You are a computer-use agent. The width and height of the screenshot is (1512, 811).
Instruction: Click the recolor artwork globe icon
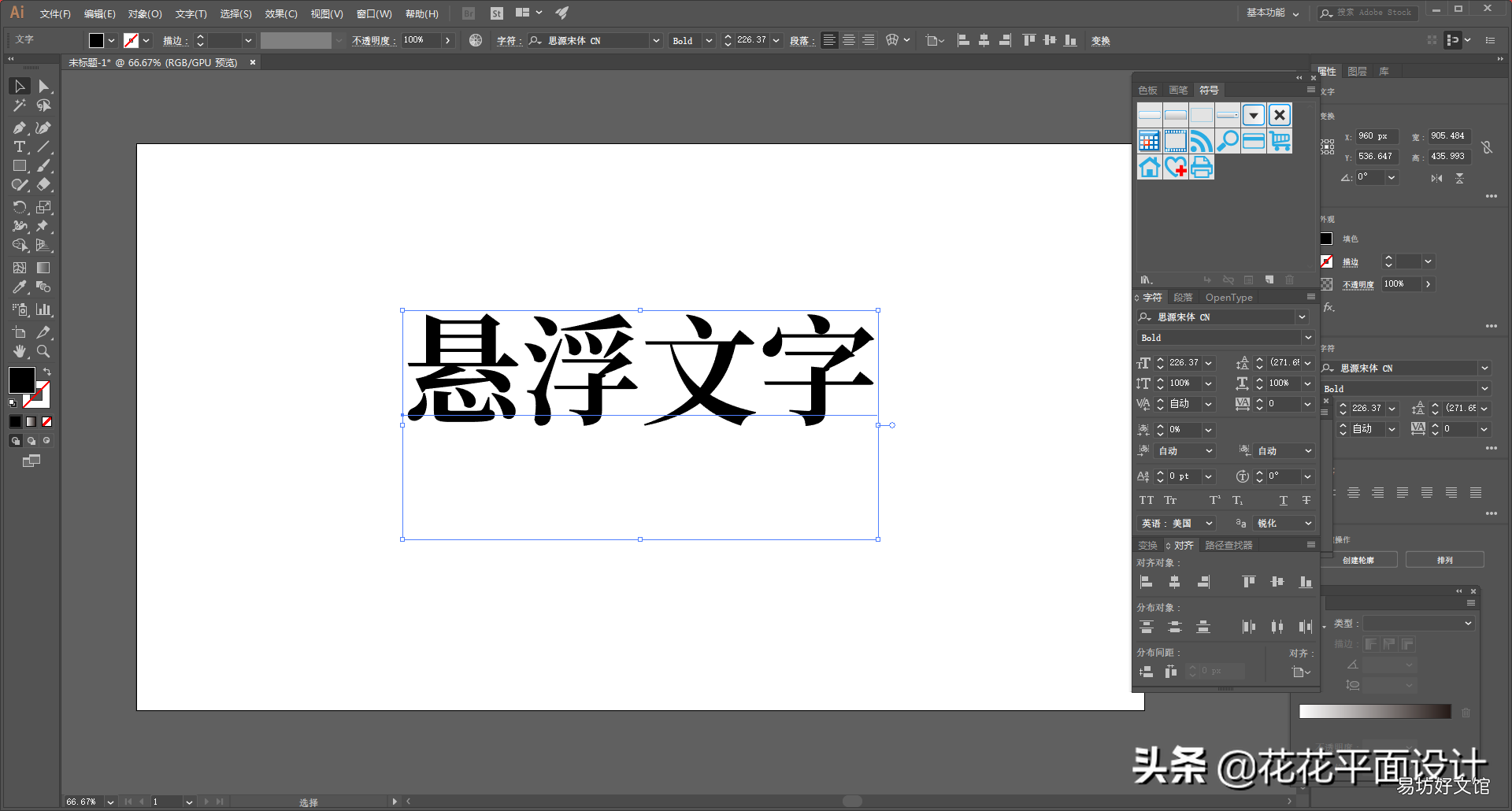(476, 40)
